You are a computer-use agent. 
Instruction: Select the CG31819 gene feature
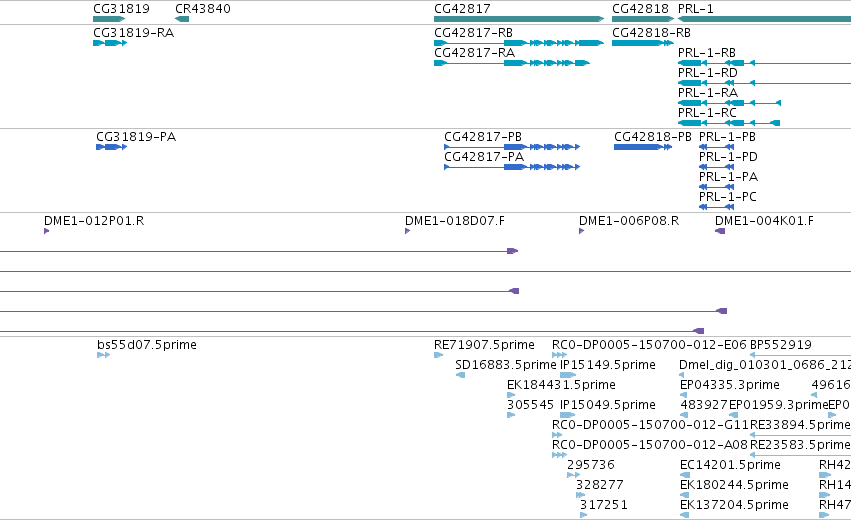pos(109,19)
